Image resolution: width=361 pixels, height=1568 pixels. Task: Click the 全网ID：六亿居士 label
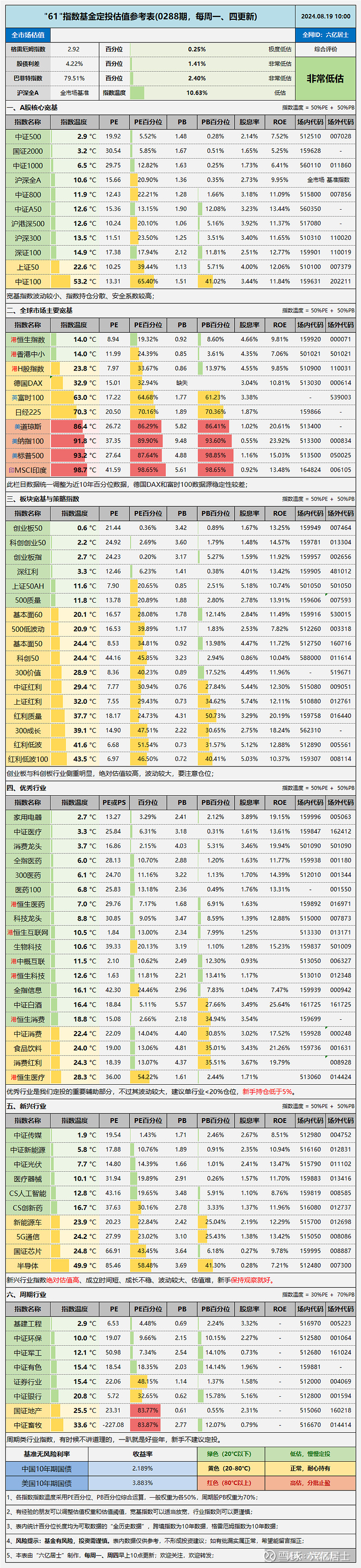point(326,35)
